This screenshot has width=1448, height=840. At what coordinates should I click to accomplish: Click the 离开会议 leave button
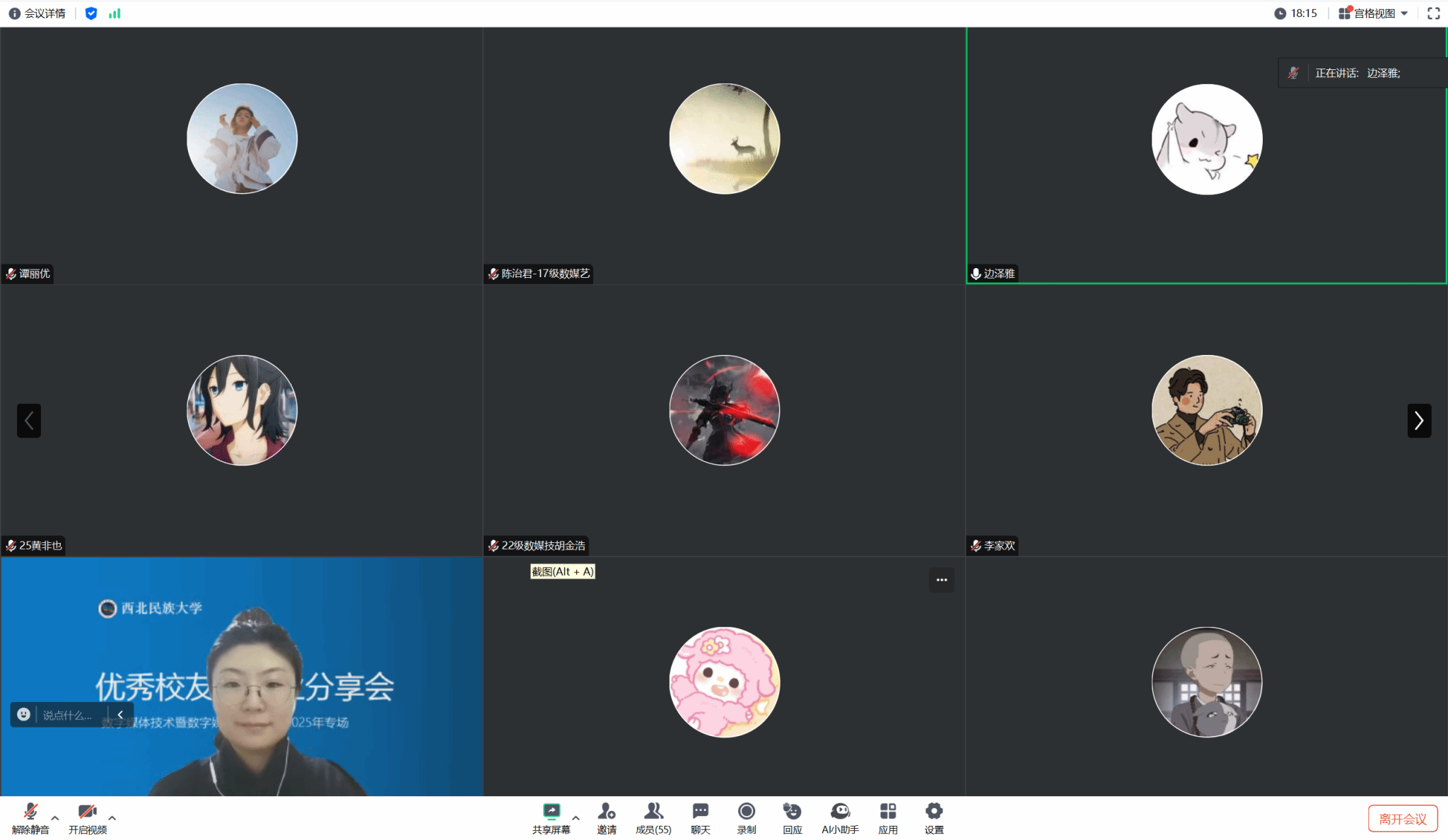1402,819
